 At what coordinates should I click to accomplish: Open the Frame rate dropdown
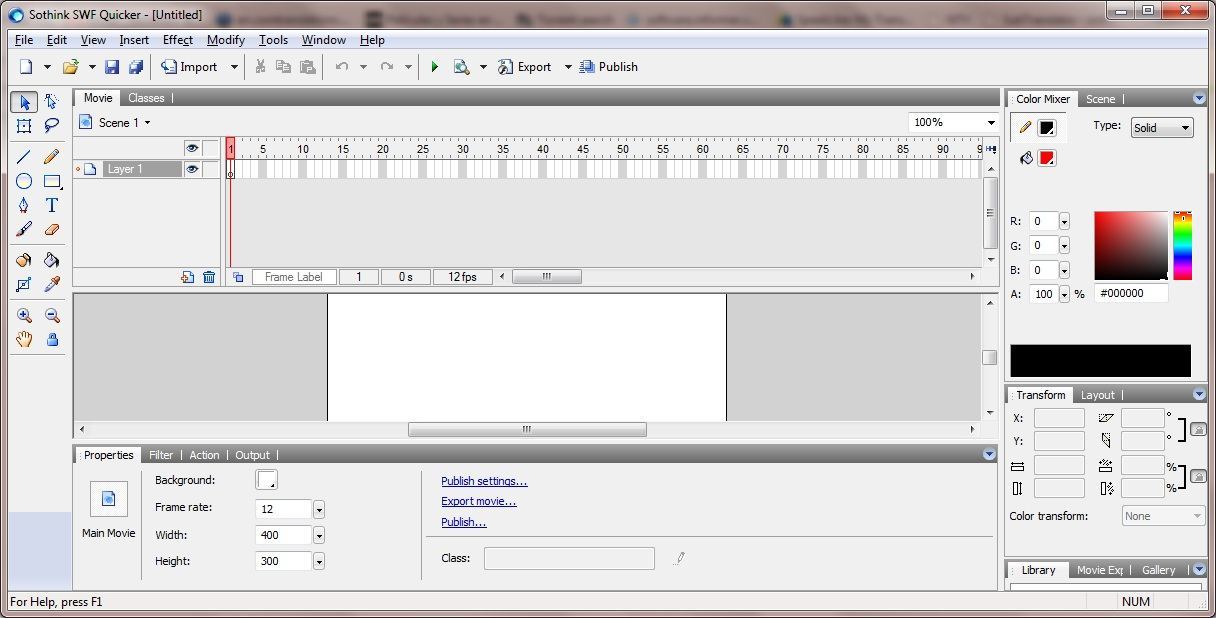tap(318, 509)
